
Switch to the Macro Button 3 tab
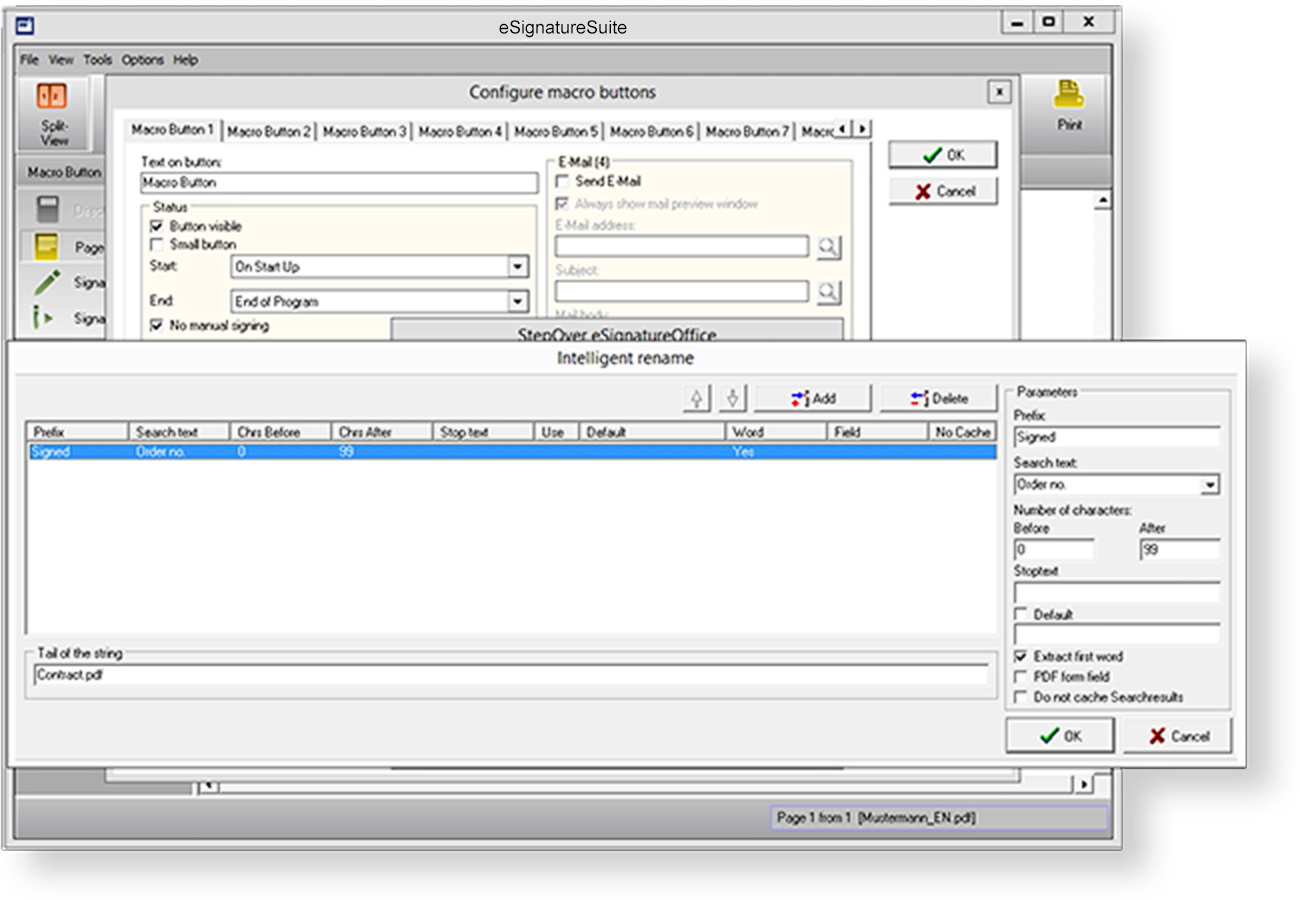364,131
